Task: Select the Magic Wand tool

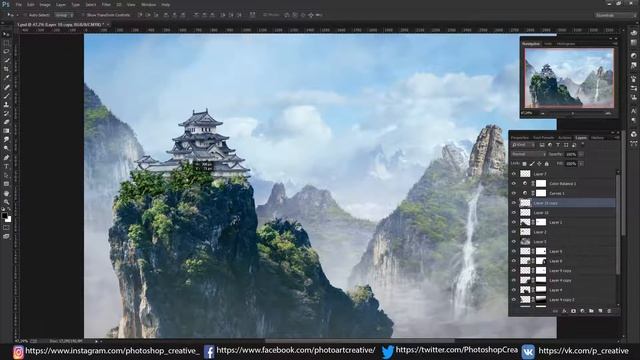Action: [6, 60]
